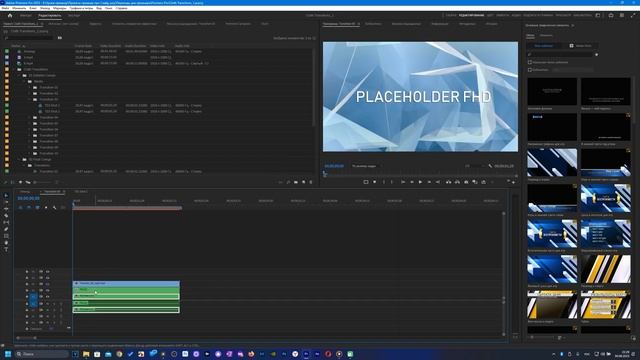Open Program monitor wrench settings
Viewport: 640px width, 360px height.
pyautogui.click(x=490, y=166)
